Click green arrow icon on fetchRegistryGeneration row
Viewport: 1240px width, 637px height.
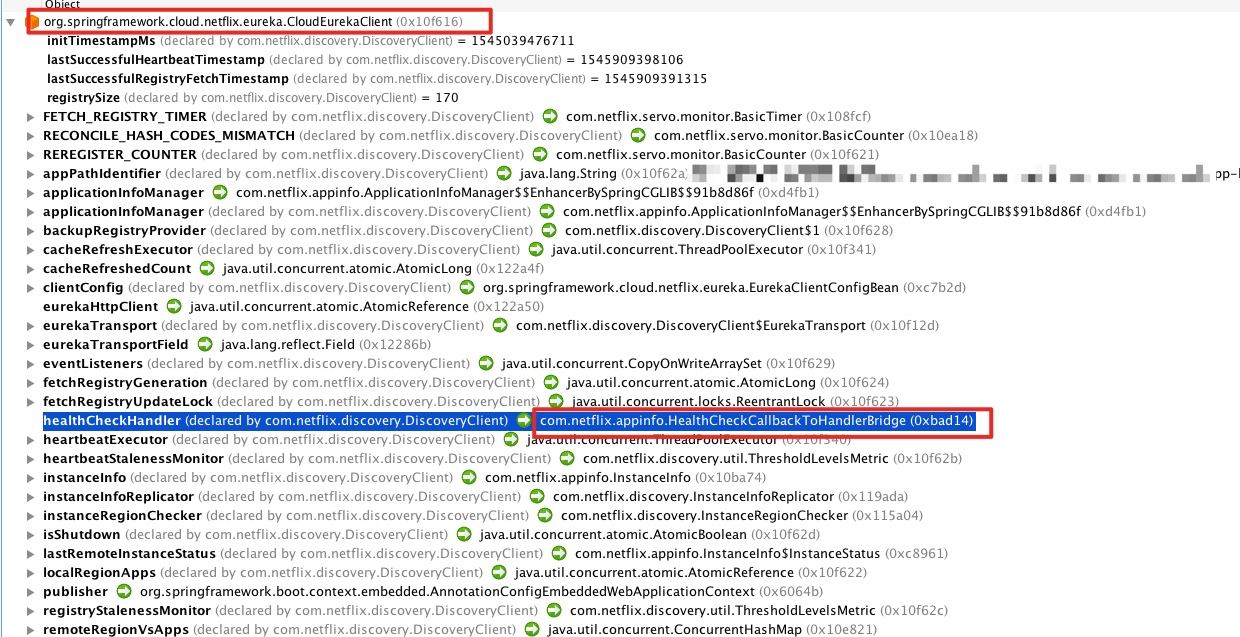551,382
